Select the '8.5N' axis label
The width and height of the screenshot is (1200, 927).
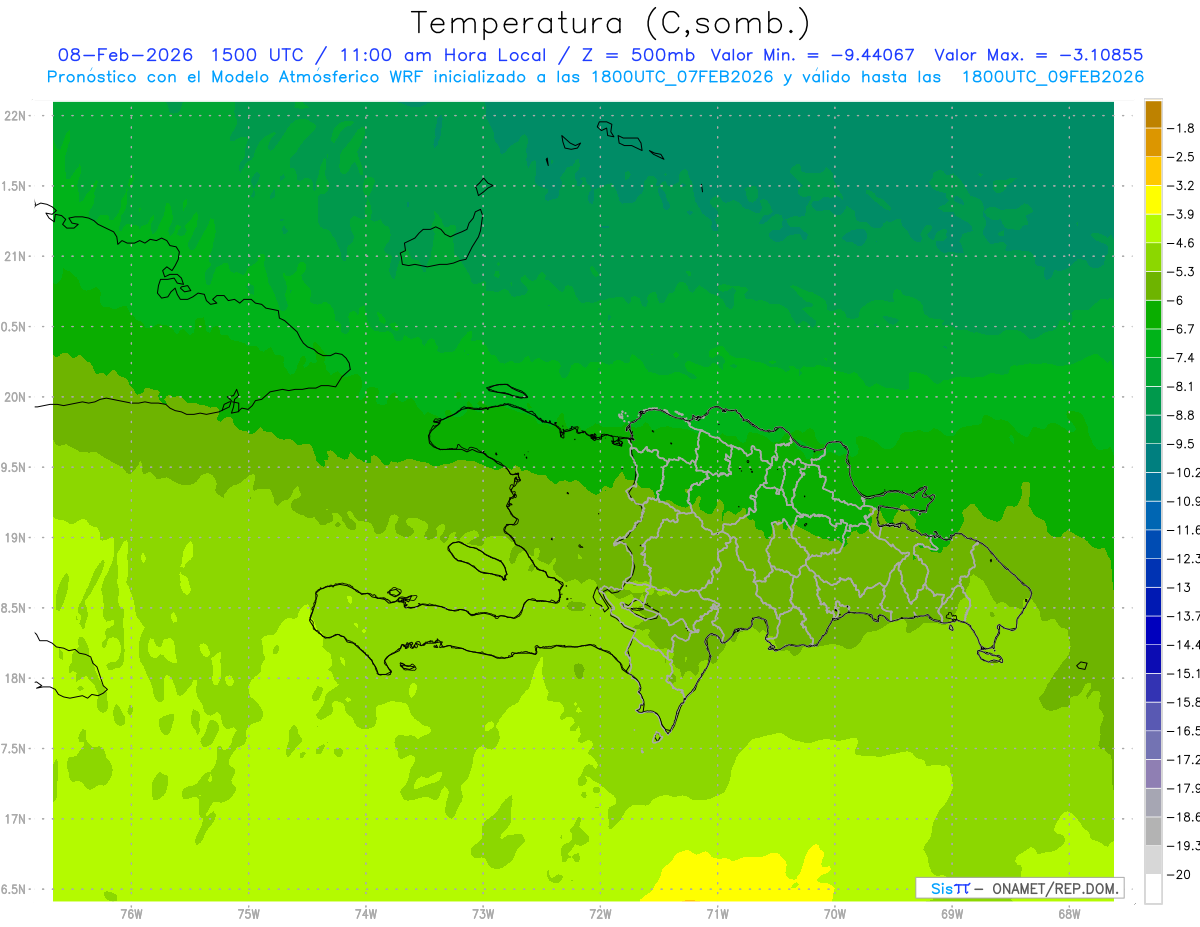14,608
